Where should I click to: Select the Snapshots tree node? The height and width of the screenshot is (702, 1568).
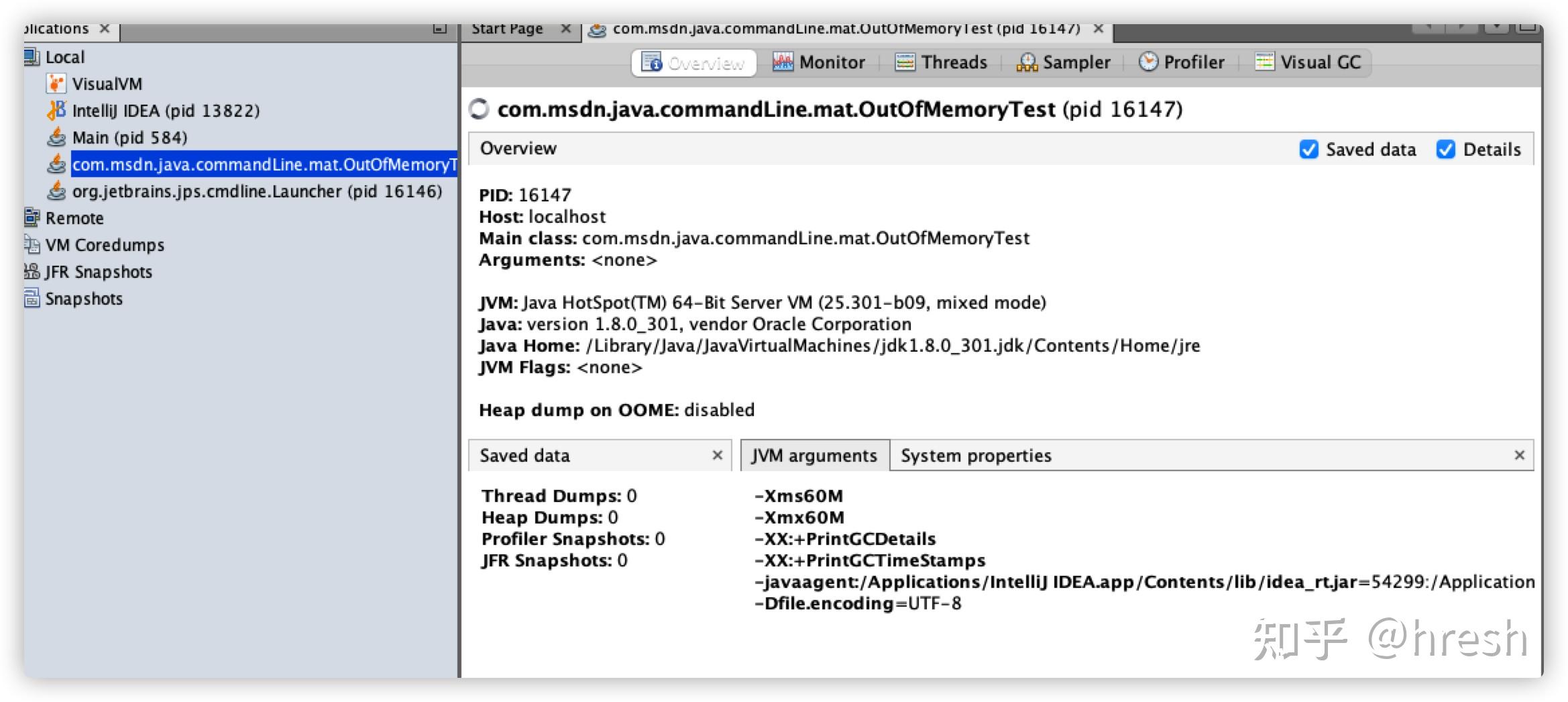[84, 298]
